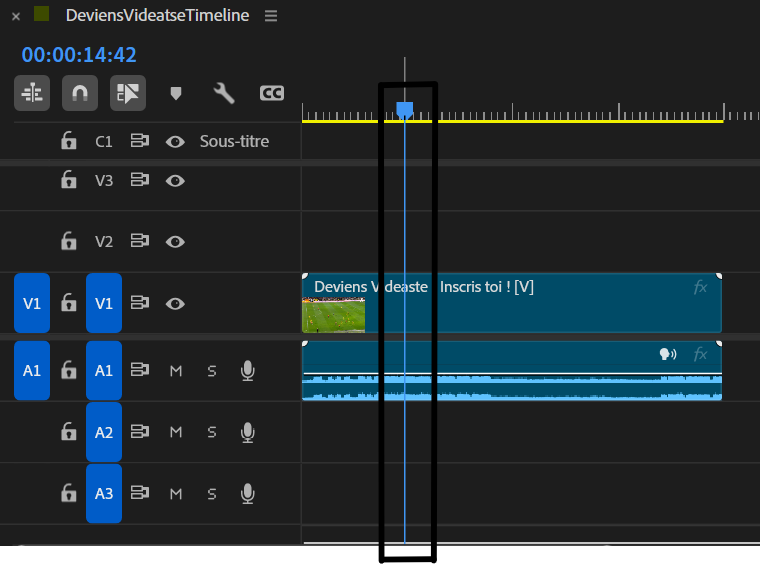This screenshot has height=564, width=760.
Task: Close the DeviensVideatseTimeline tab
Action: 16,16
